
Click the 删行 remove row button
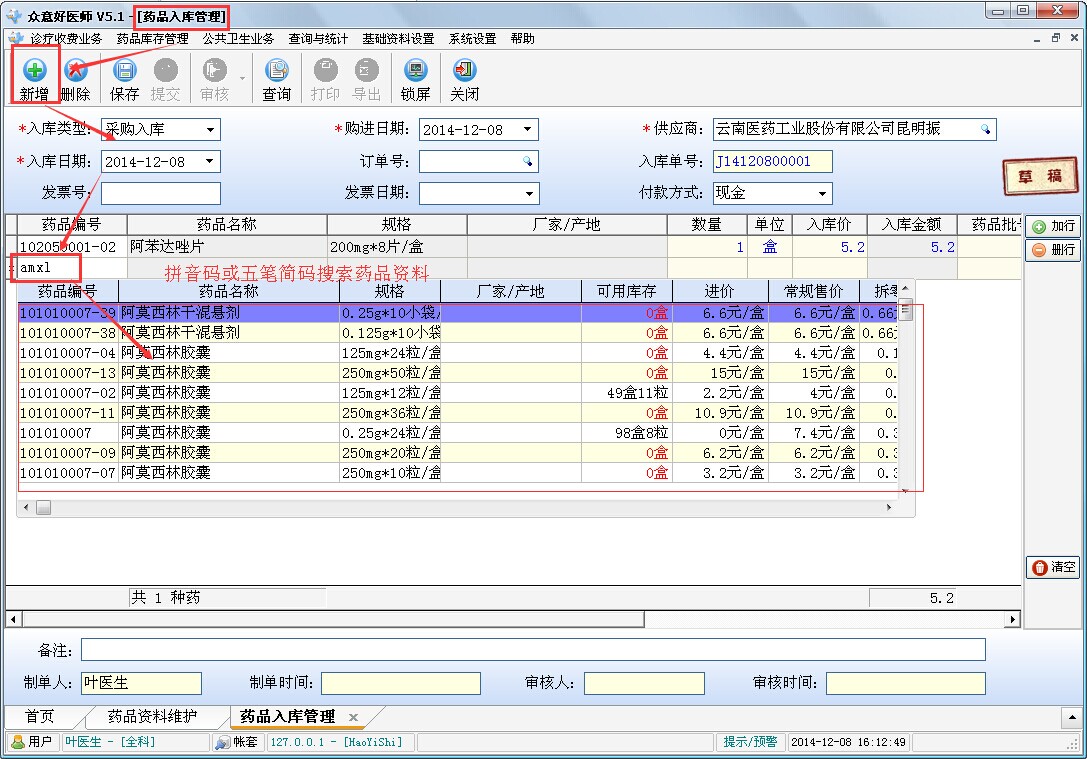1052,250
